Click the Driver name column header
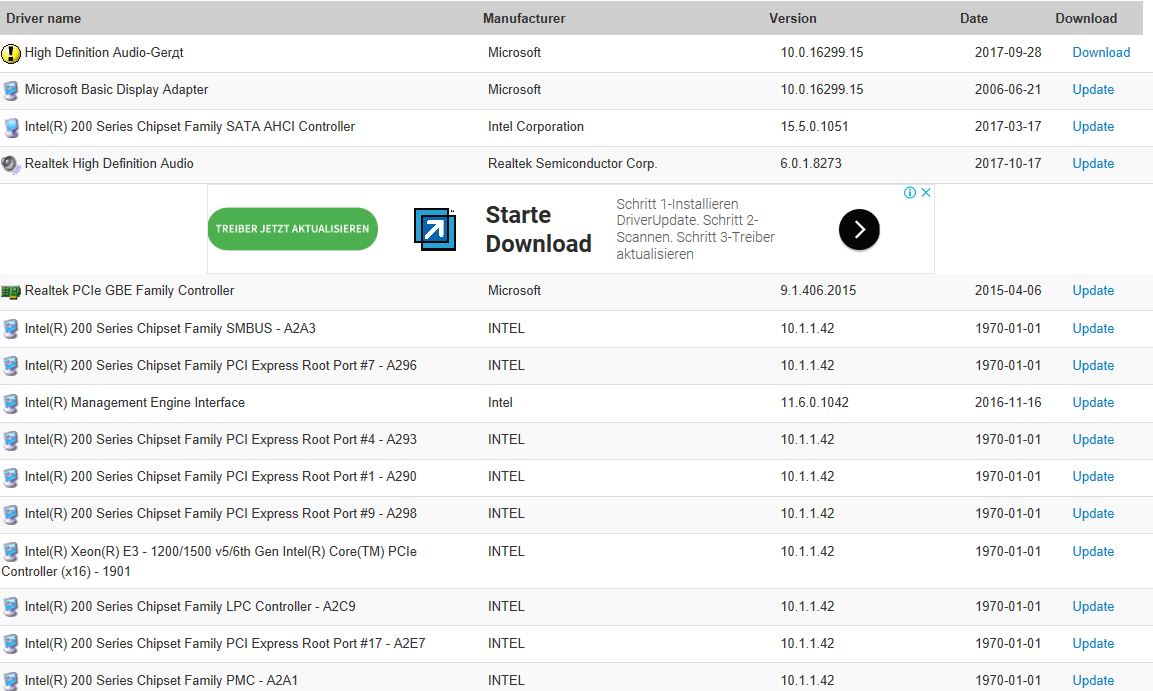 click(43, 18)
